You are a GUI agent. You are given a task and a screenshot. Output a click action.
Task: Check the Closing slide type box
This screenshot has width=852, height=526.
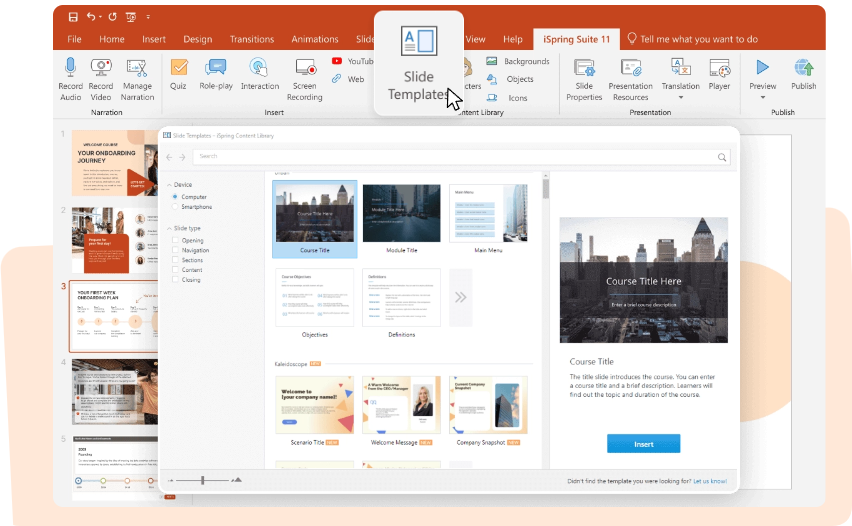coord(175,279)
